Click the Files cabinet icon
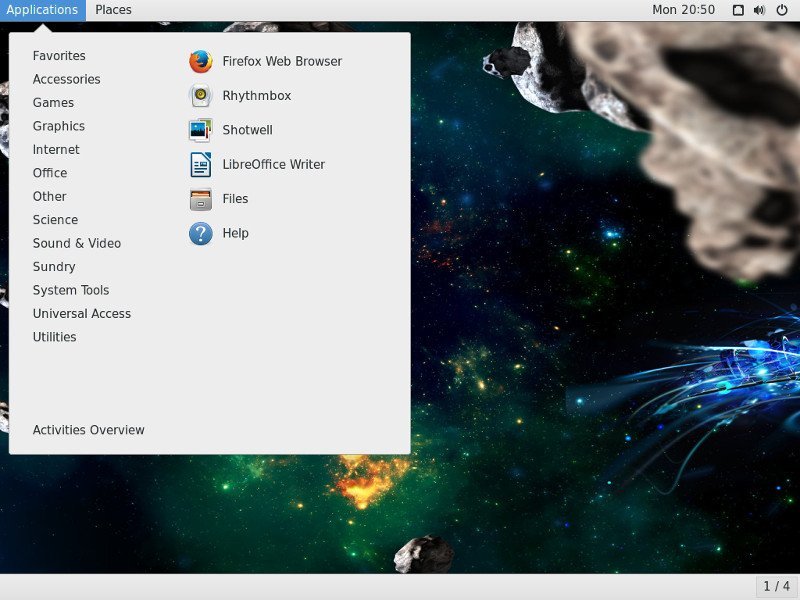Screen dimensions: 800x600 coord(201,198)
